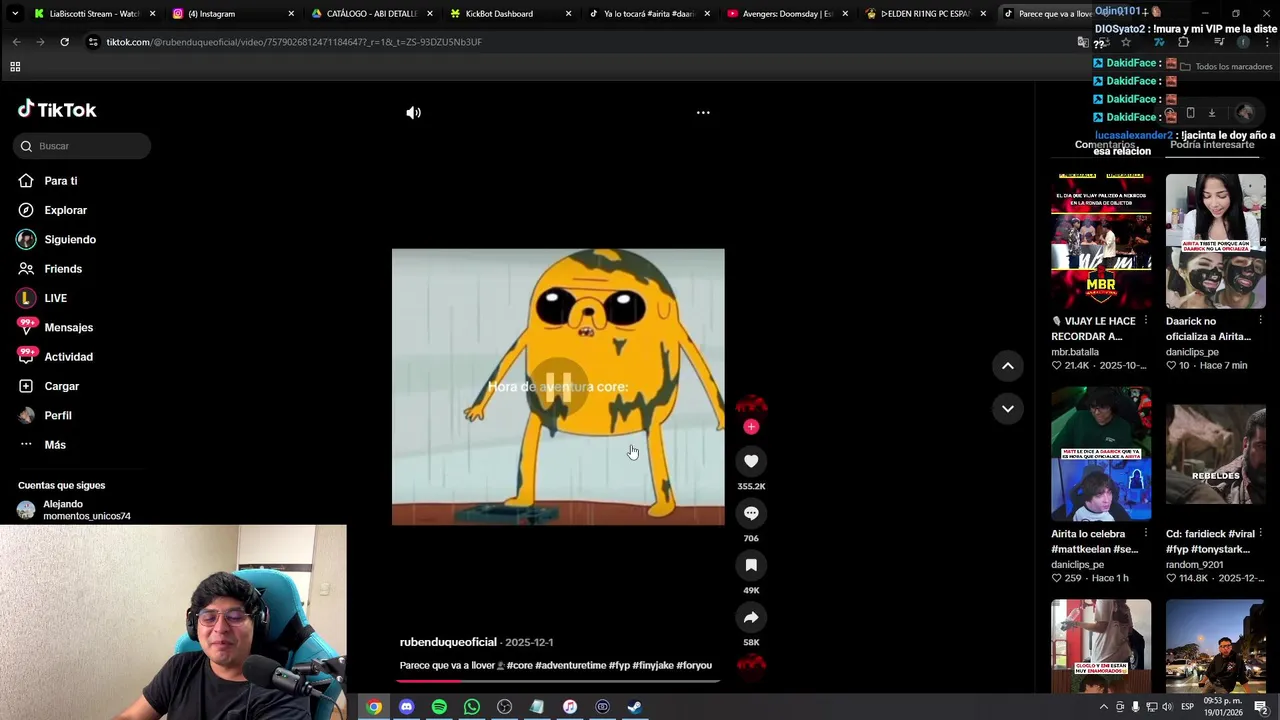This screenshot has width=1280, height=720.
Task: Open the Airita lo celebra video thumbnail
Action: coord(1101,454)
